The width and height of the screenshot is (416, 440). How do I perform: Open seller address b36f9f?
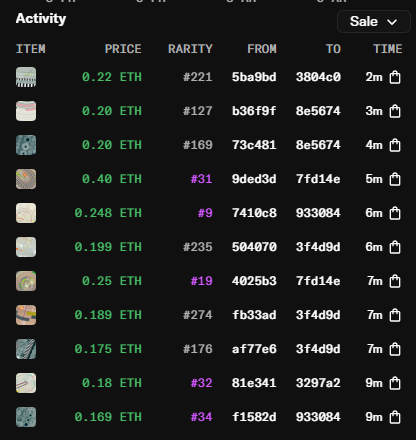point(254,111)
